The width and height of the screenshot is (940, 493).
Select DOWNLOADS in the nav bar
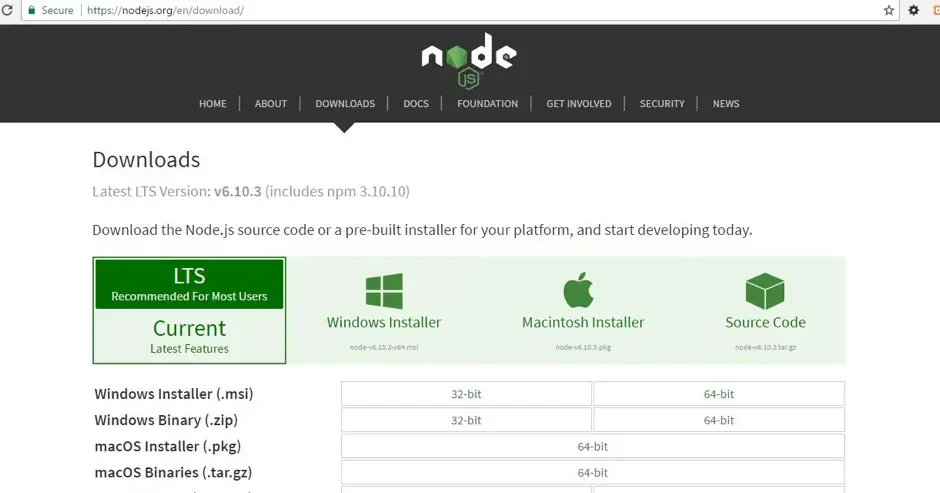point(345,104)
